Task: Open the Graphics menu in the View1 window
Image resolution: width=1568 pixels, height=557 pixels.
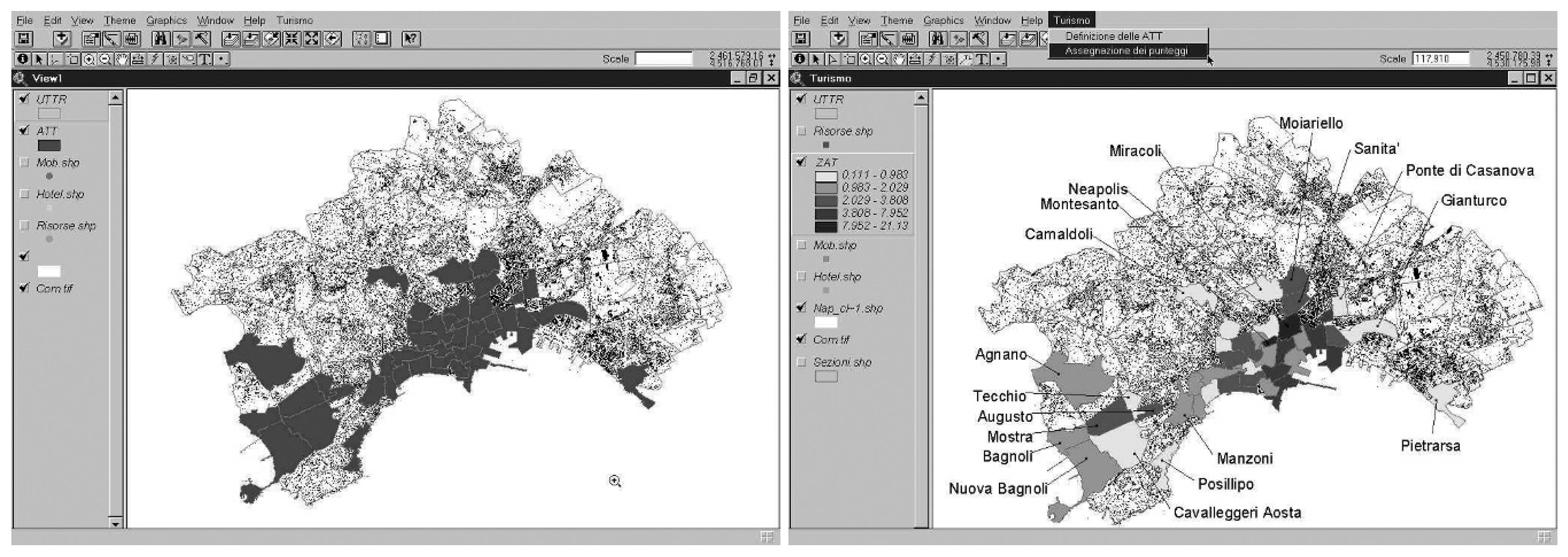Action: pyautogui.click(x=166, y=20)
